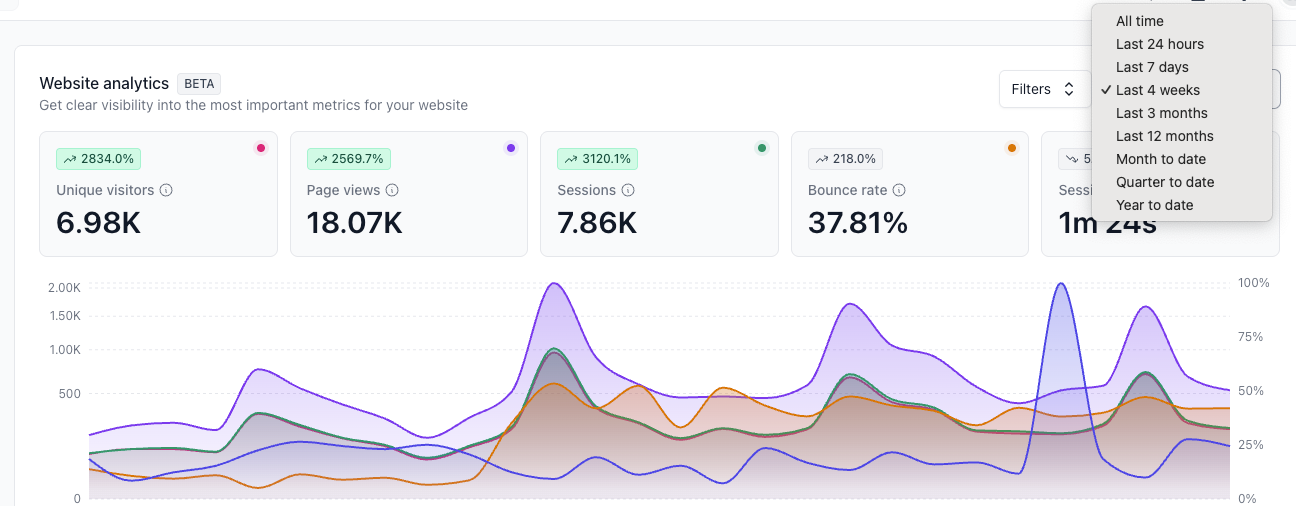Select Last 7 days from time range
Screen dimensions: 1296x506
(x=1152, y=67)
